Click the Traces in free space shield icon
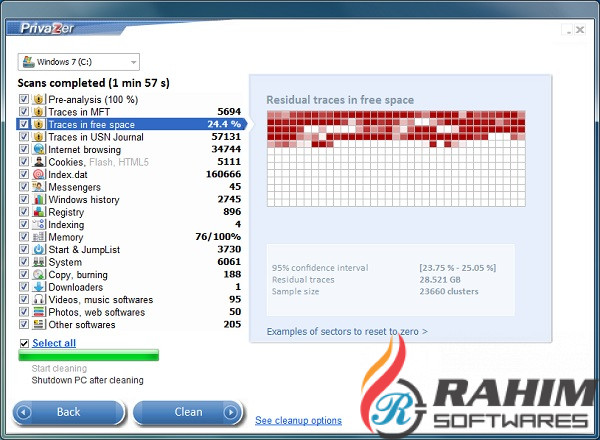600x440 pixels. 39,124
